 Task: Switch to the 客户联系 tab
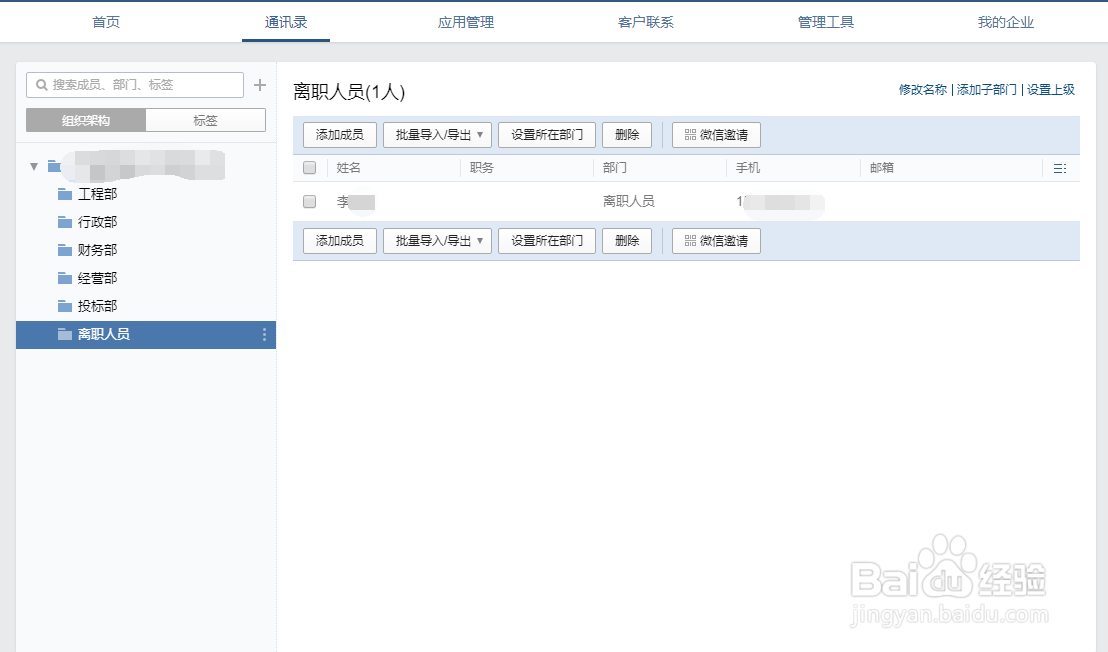tap(645, 21)
